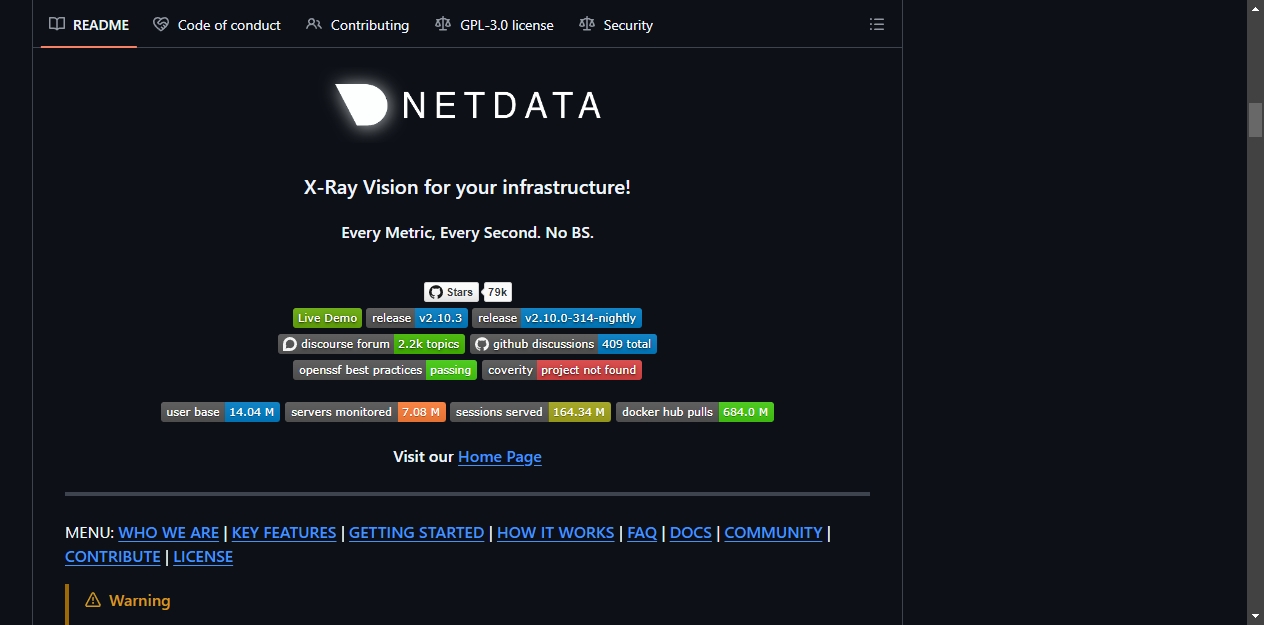Open the Live Demo badge

(327, 318)
